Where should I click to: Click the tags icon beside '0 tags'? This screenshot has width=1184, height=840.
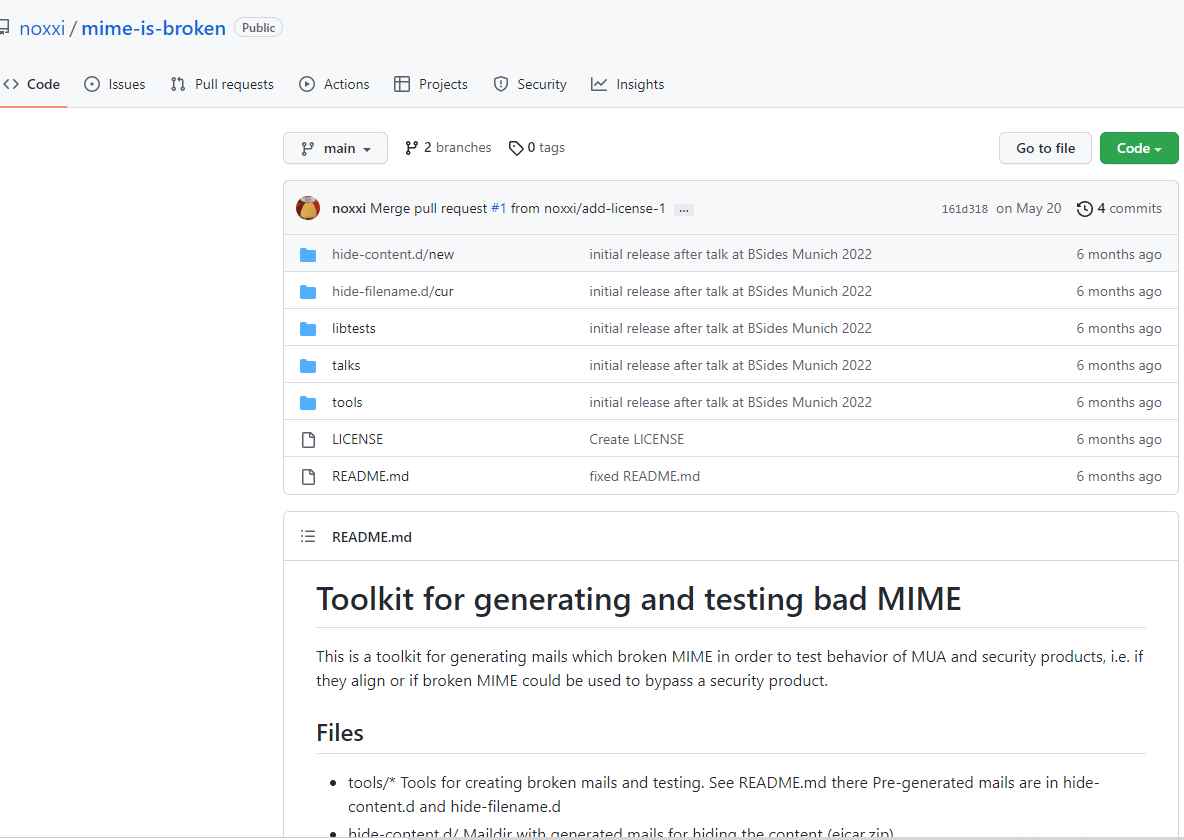click(x=516, y=147)
